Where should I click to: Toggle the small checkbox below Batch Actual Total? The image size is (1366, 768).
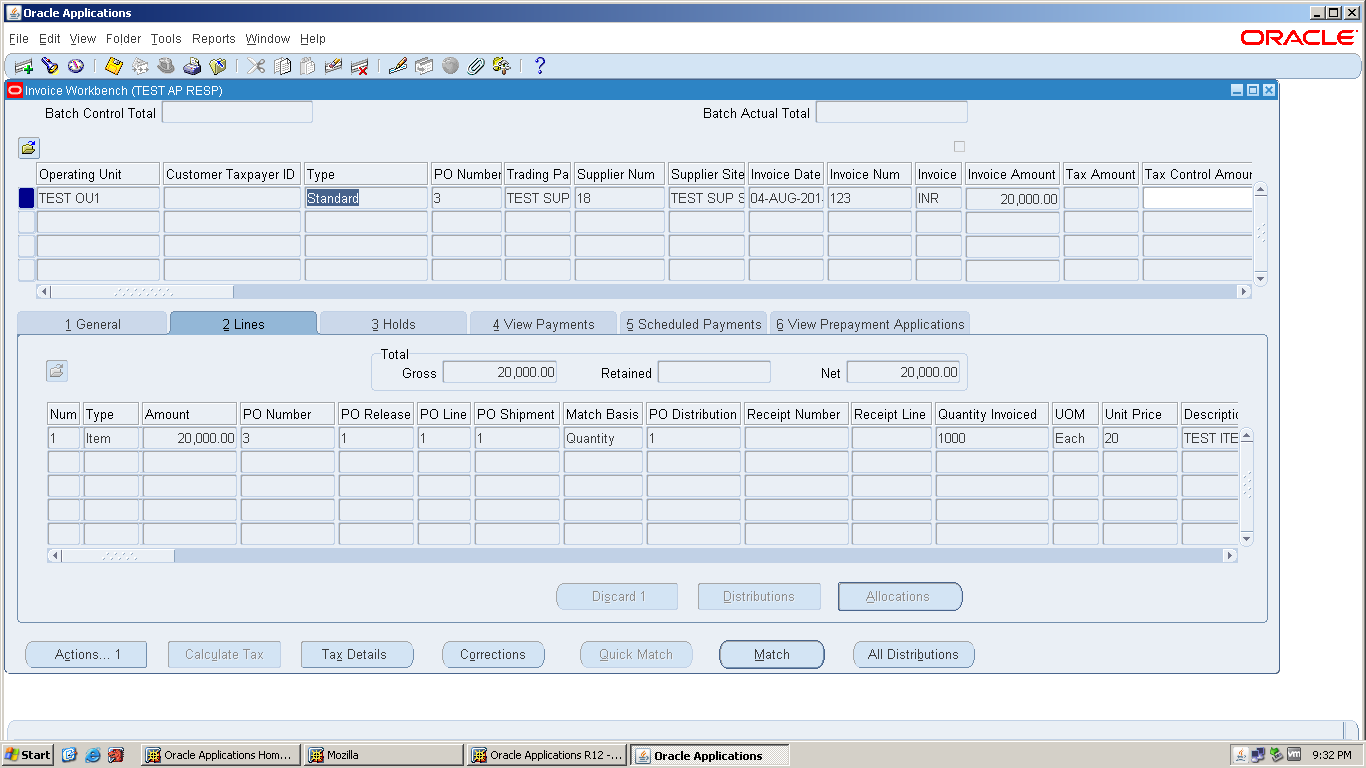(x=960, y=146)
